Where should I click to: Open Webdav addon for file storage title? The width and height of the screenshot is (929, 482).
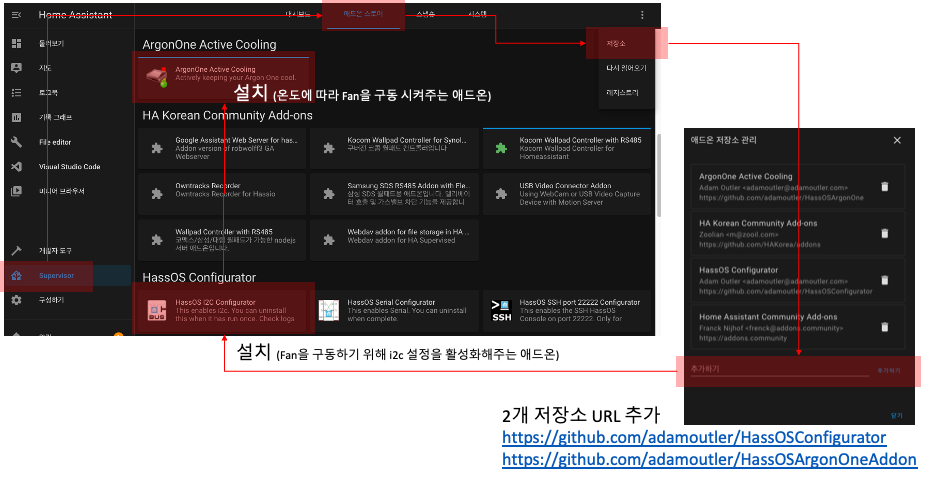point(408,232)
